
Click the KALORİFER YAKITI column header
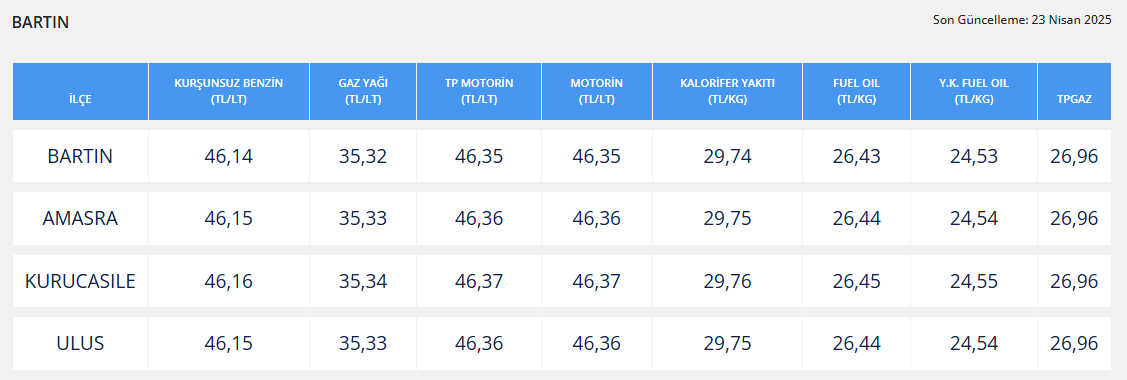click(727, 91)
